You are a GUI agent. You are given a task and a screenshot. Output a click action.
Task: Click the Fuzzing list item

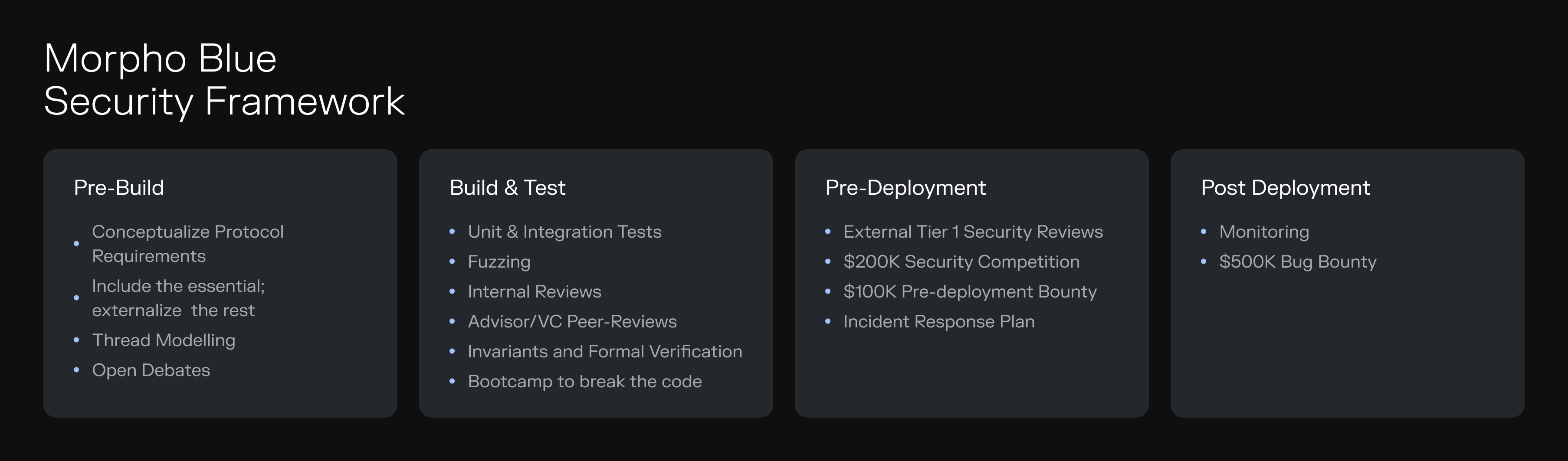coord(499,262)
